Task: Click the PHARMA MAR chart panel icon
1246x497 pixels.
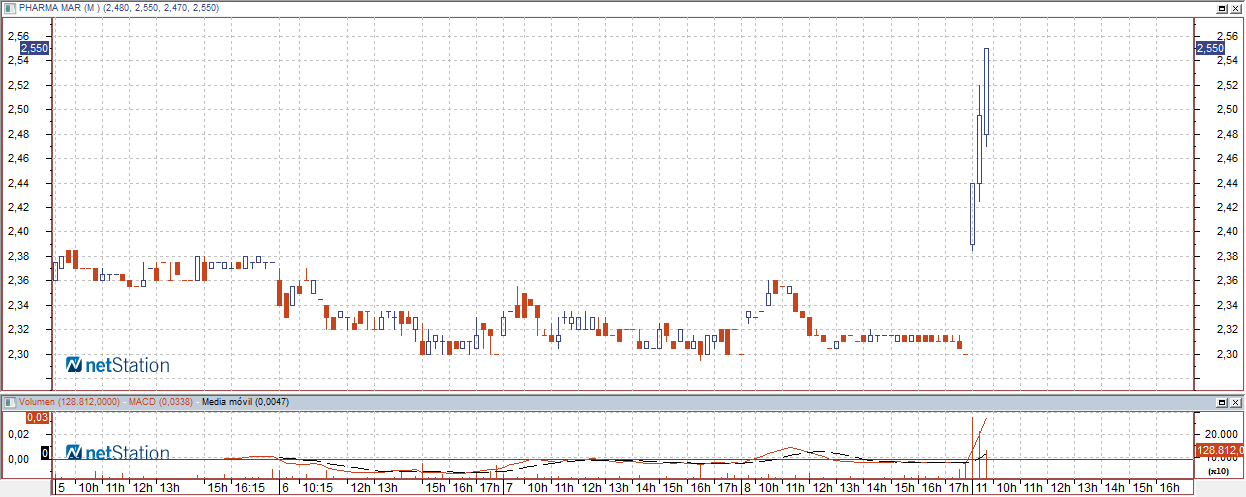Action: point(10,7)
